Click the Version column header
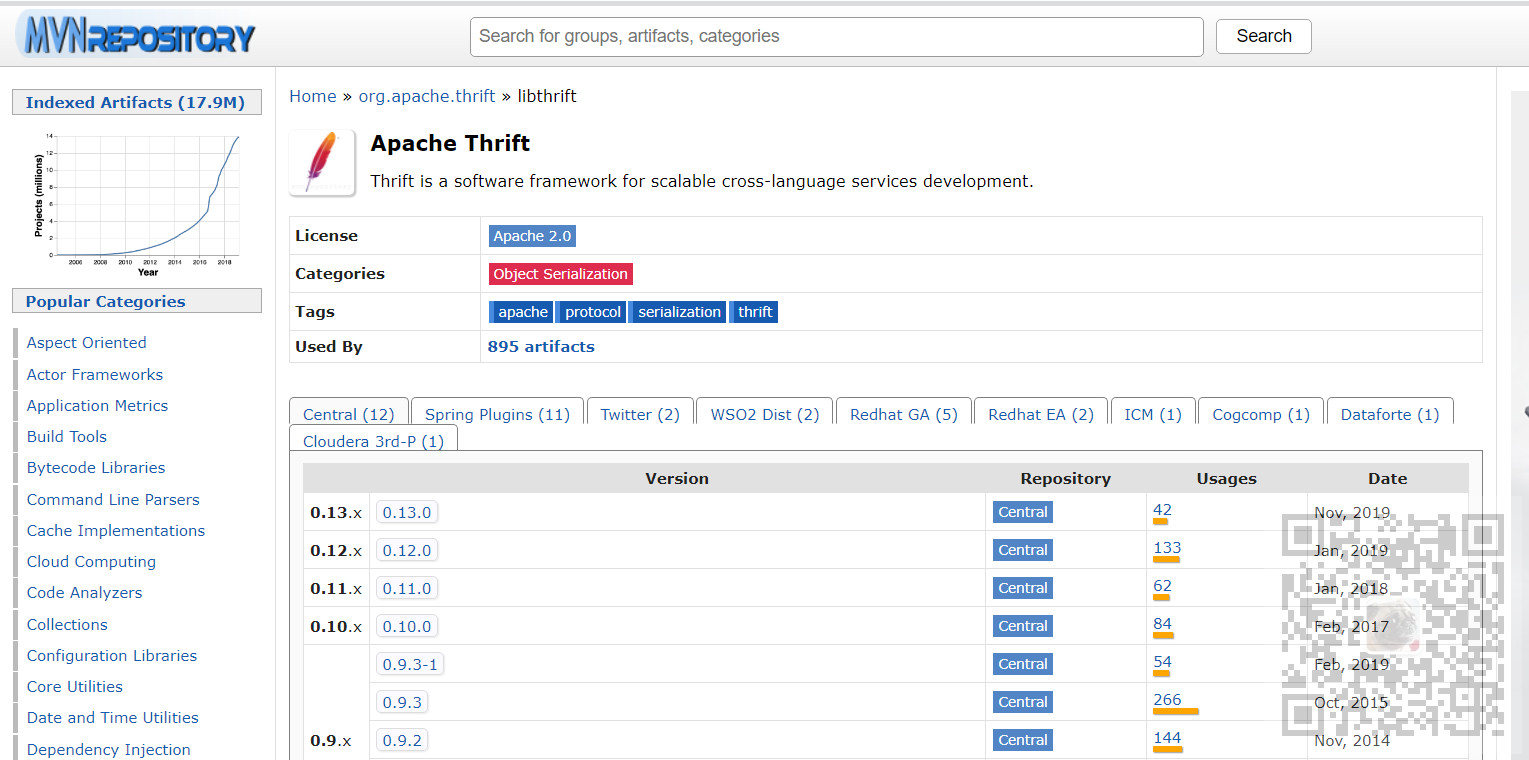 pyautogui.click(x=677, y=479)
